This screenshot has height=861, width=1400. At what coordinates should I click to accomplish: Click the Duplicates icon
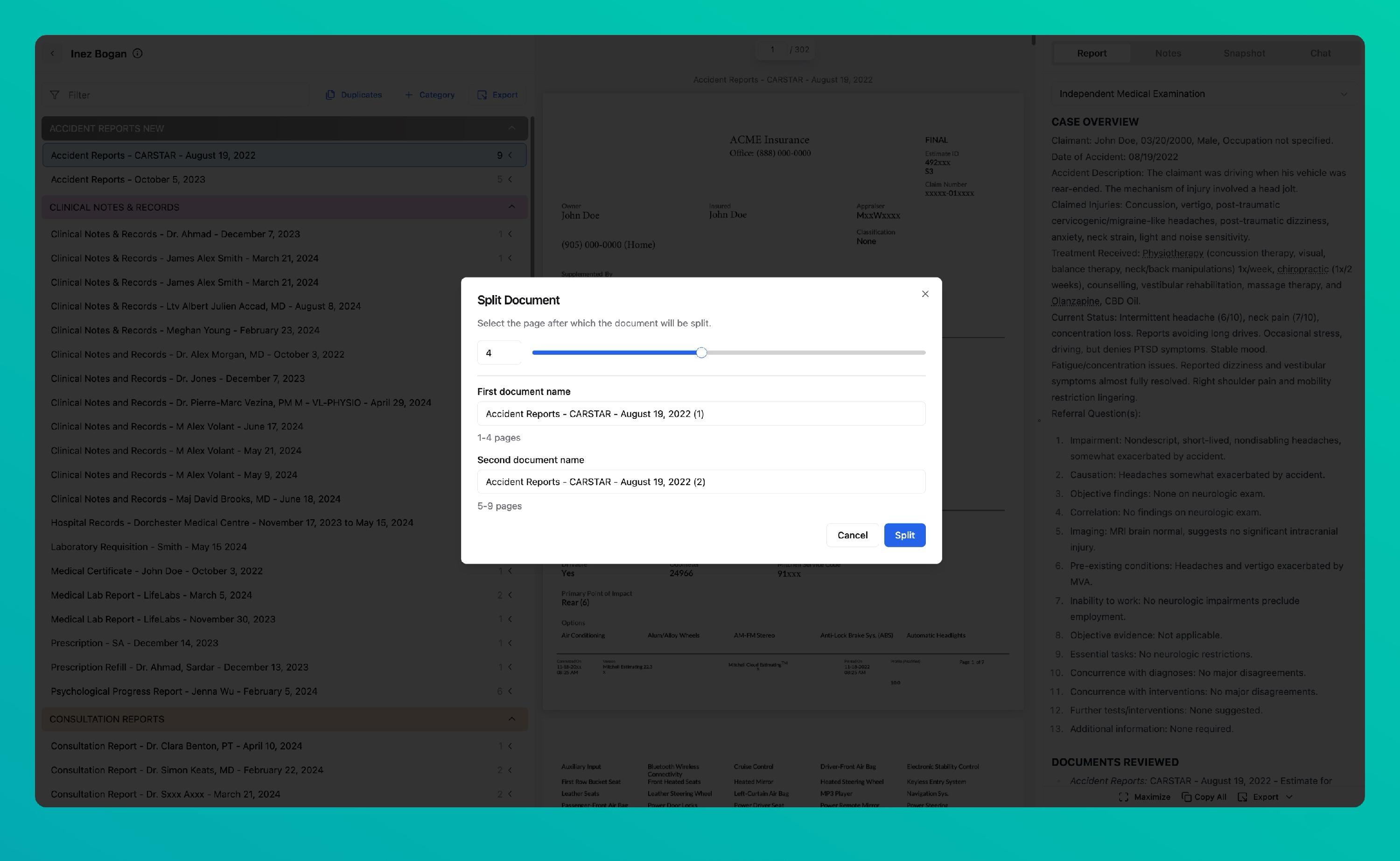(x=330, y=95)
